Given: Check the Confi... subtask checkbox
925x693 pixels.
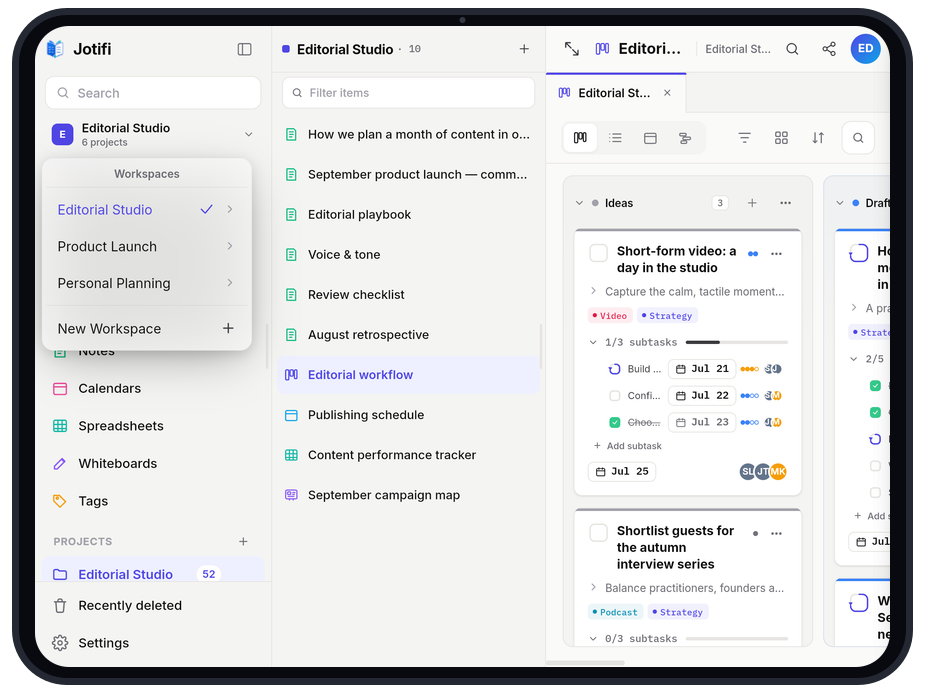Looking at the screenshot, I should [615, 396].
